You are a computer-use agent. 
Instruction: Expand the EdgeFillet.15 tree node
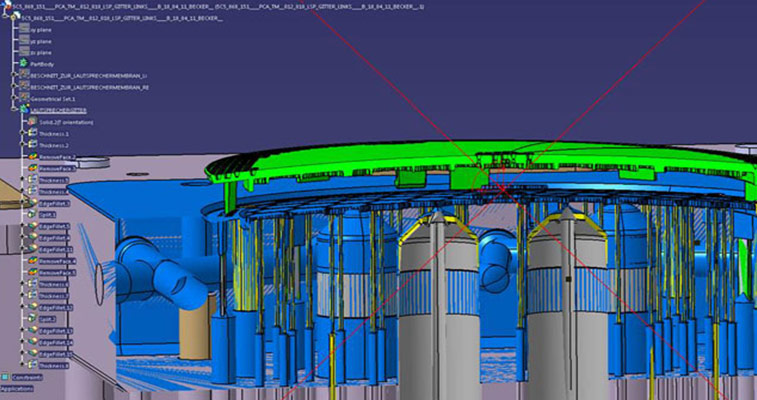(x=22, y=353)
